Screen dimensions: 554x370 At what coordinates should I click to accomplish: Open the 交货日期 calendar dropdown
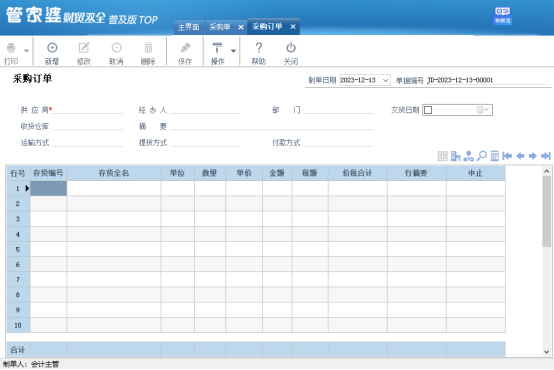point(483,110)
